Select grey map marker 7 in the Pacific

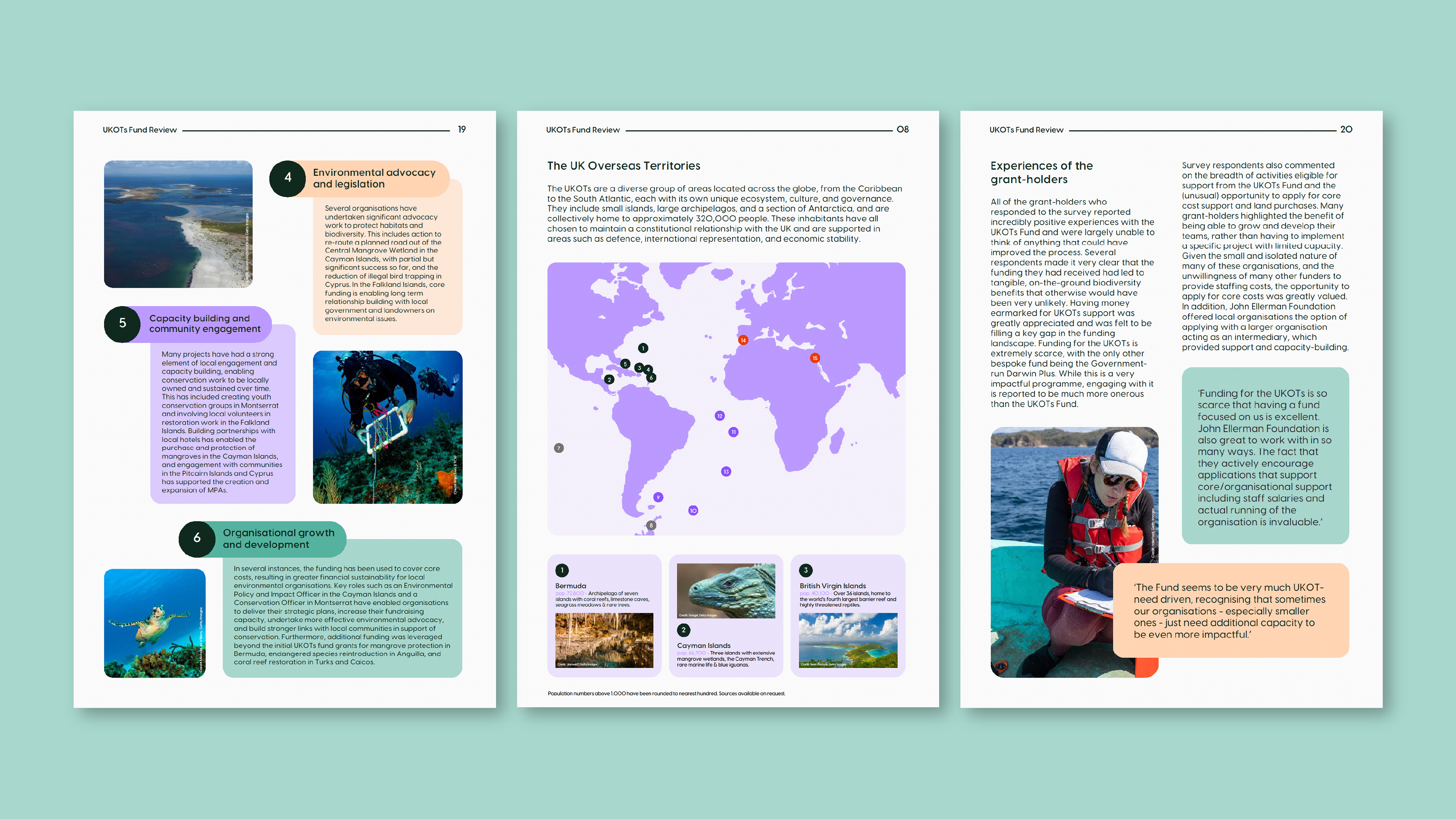tap(559, 448)
